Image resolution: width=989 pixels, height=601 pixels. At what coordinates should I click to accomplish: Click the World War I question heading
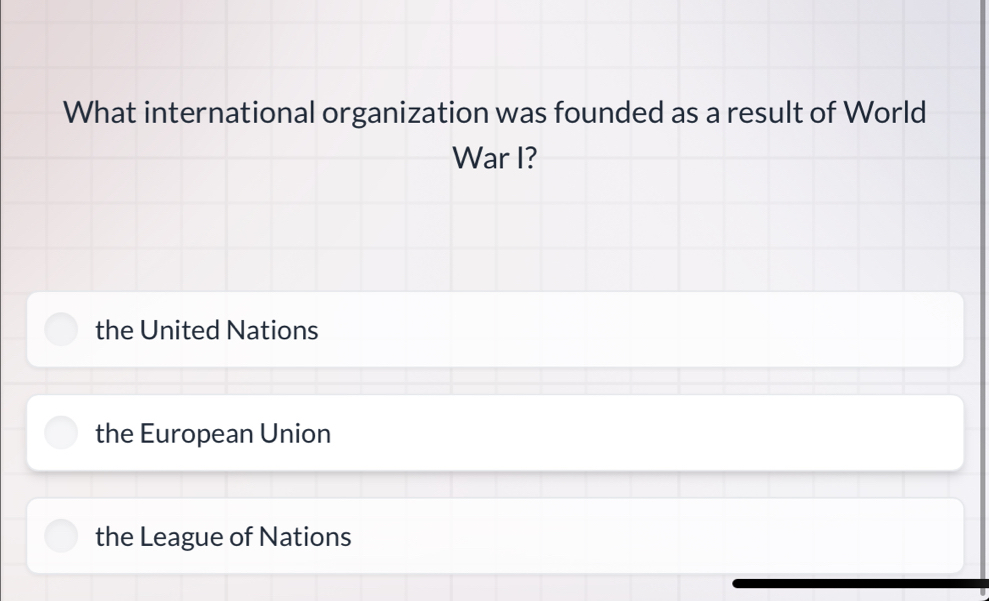coord(495,134)
